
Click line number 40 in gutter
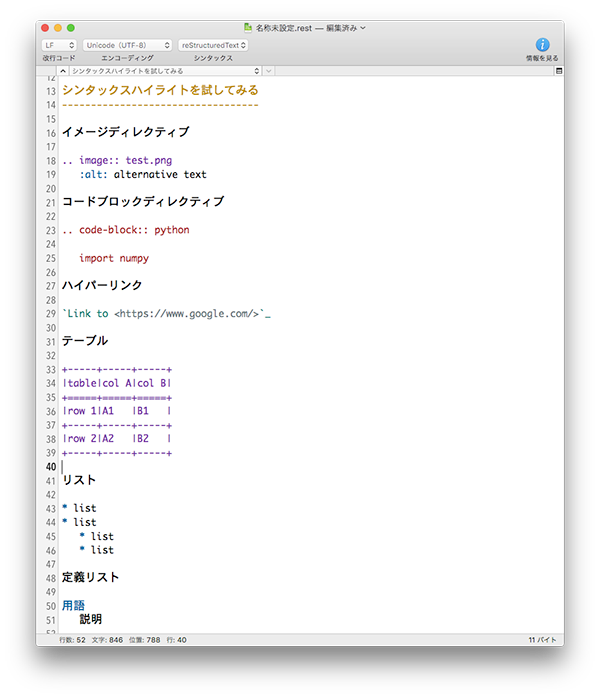pos(51,467)
